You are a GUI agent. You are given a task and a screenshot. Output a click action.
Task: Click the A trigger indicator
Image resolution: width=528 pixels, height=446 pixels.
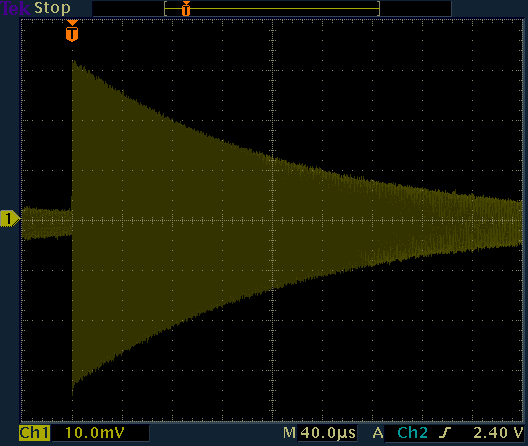[378, 433]
